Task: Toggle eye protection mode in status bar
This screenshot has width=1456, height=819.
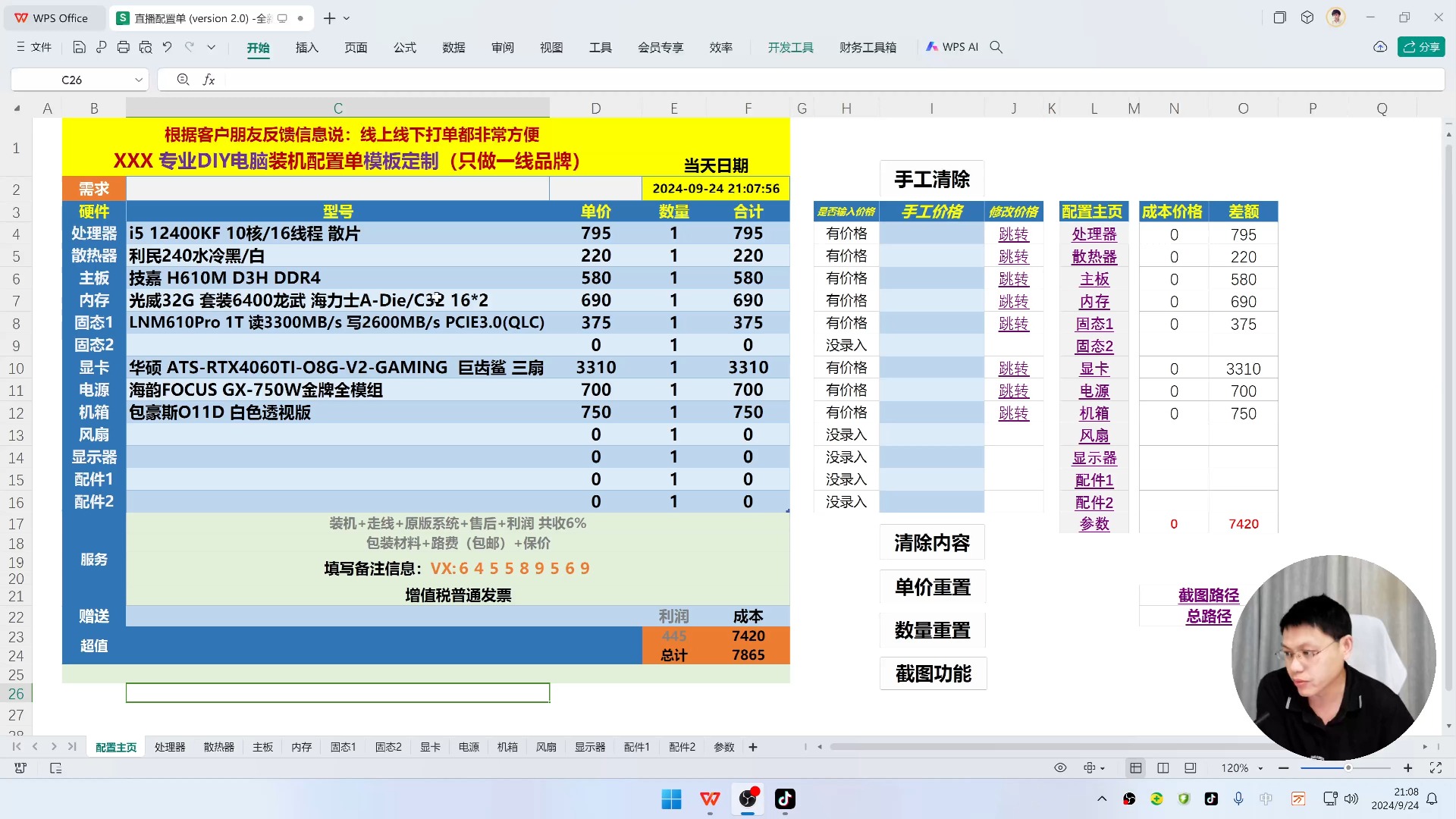Action: point(1060,768)
